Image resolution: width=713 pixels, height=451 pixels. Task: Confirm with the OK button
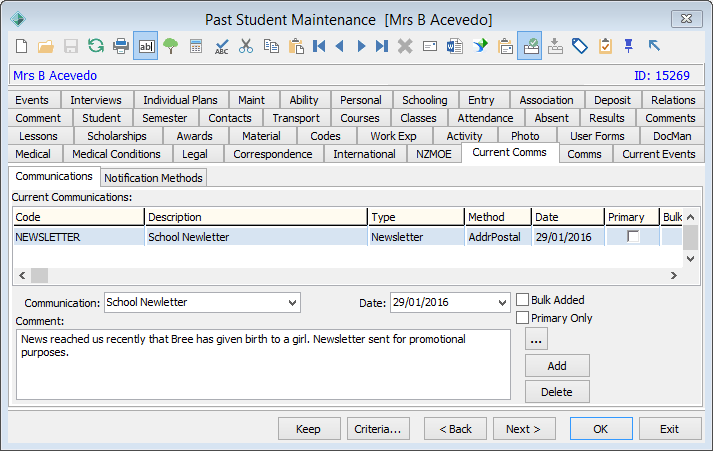(601, 429)
